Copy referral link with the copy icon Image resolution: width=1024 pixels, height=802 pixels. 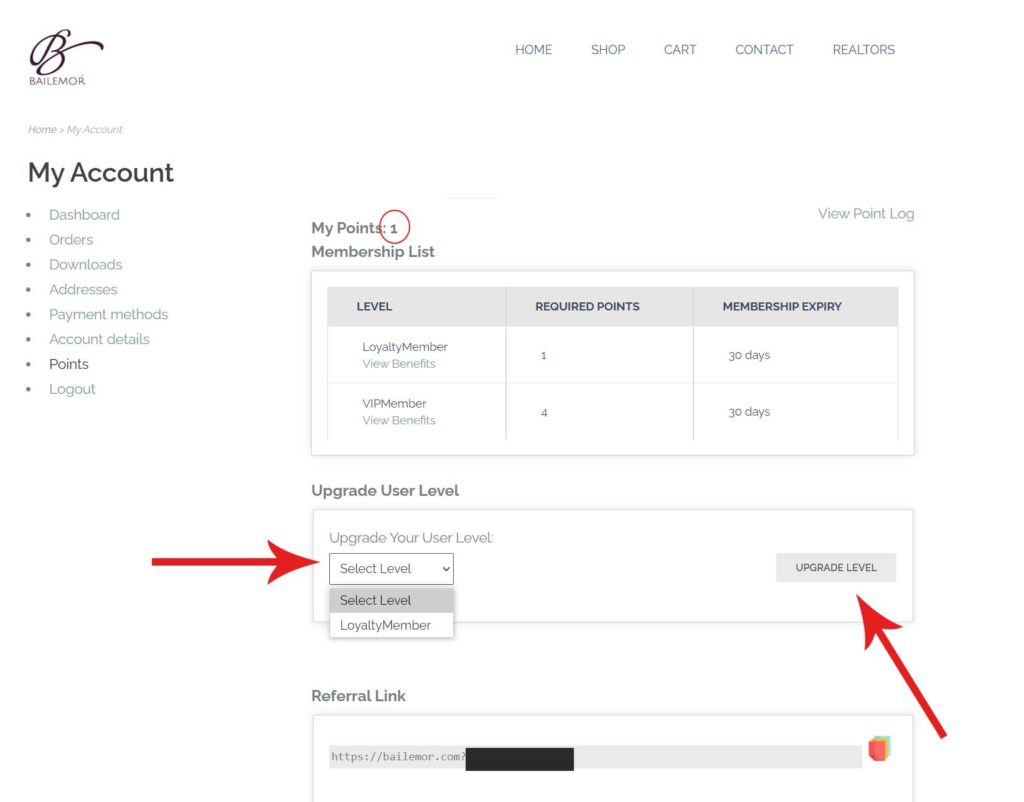879,748
